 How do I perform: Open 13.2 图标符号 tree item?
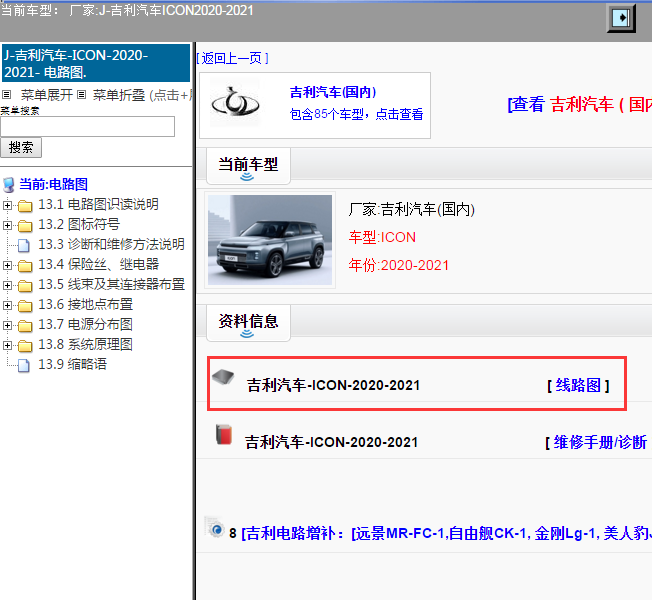pos(79,224)
